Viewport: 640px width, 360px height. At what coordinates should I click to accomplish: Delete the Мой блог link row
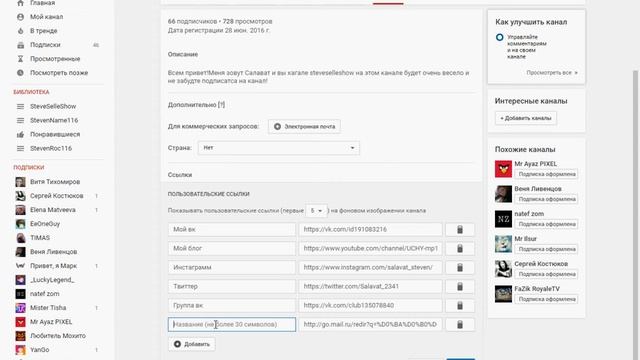460,248
